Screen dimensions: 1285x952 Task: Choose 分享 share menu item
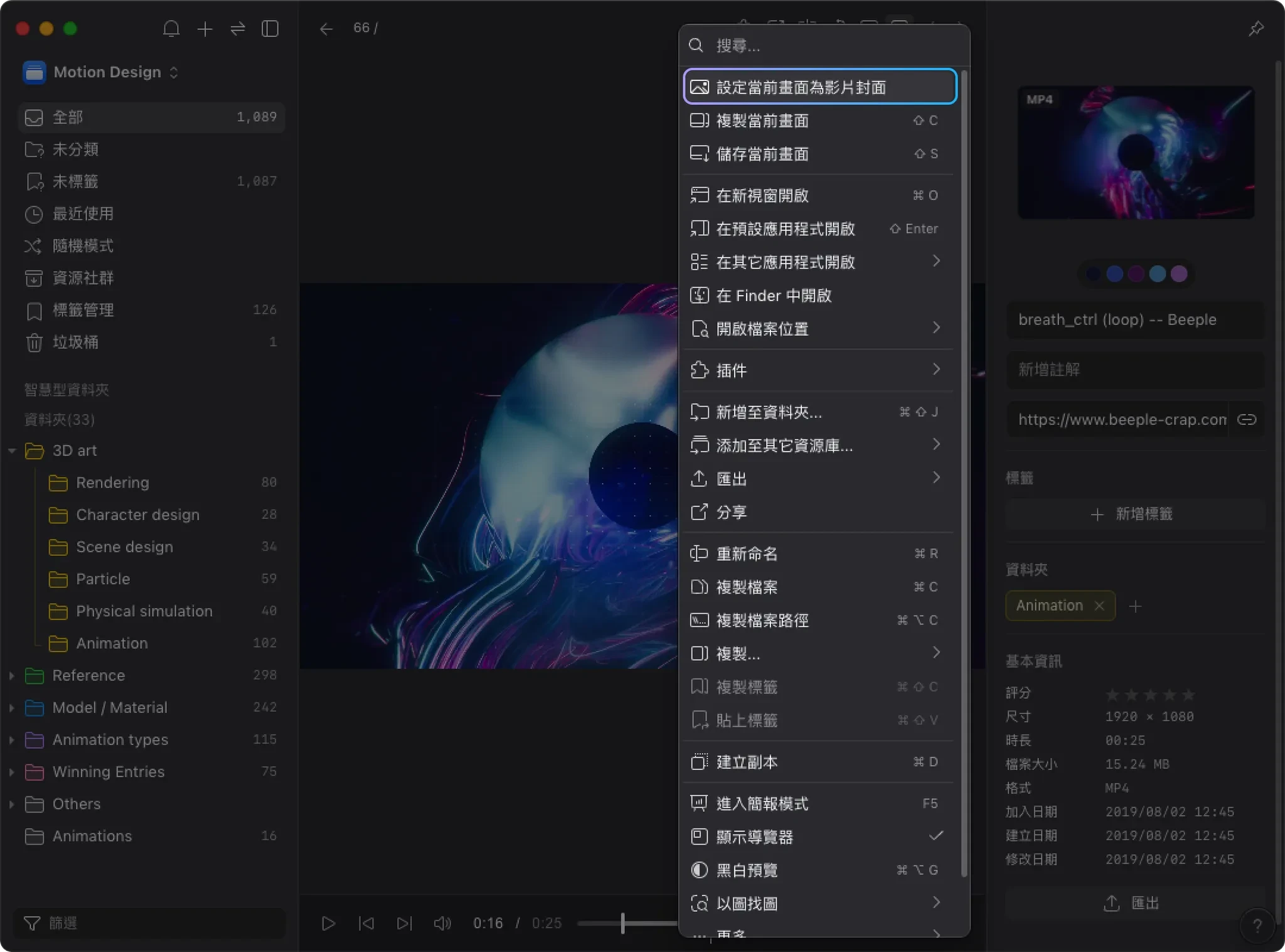coord(819,512)
